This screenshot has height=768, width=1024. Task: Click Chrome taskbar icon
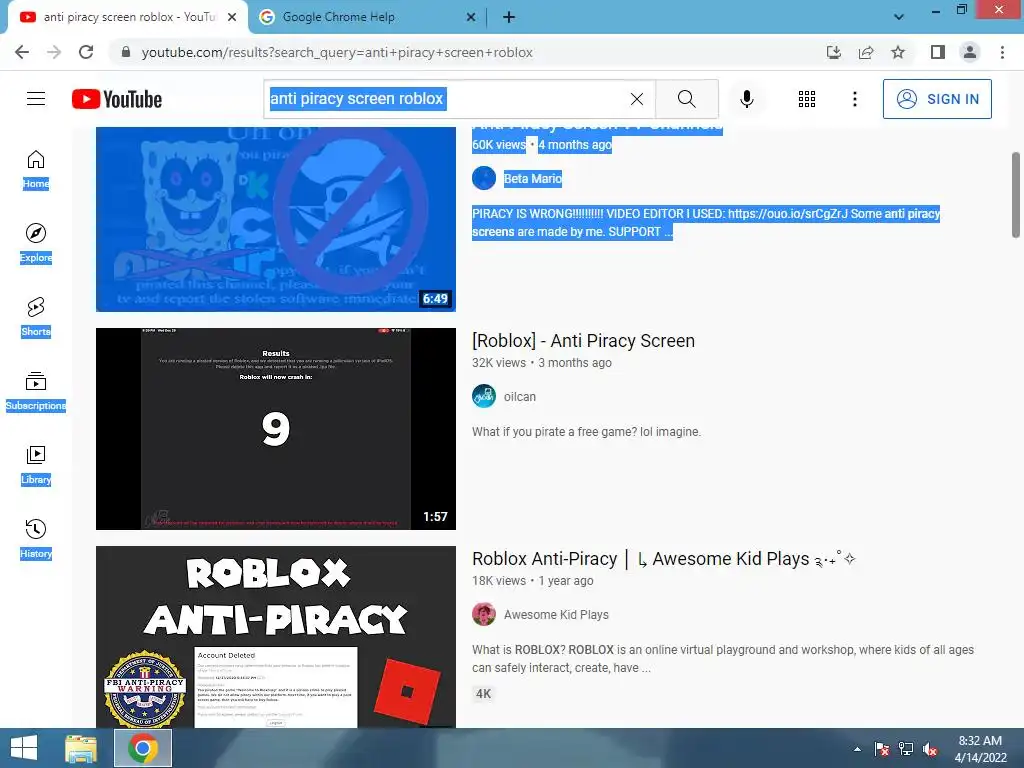(143, 748)
